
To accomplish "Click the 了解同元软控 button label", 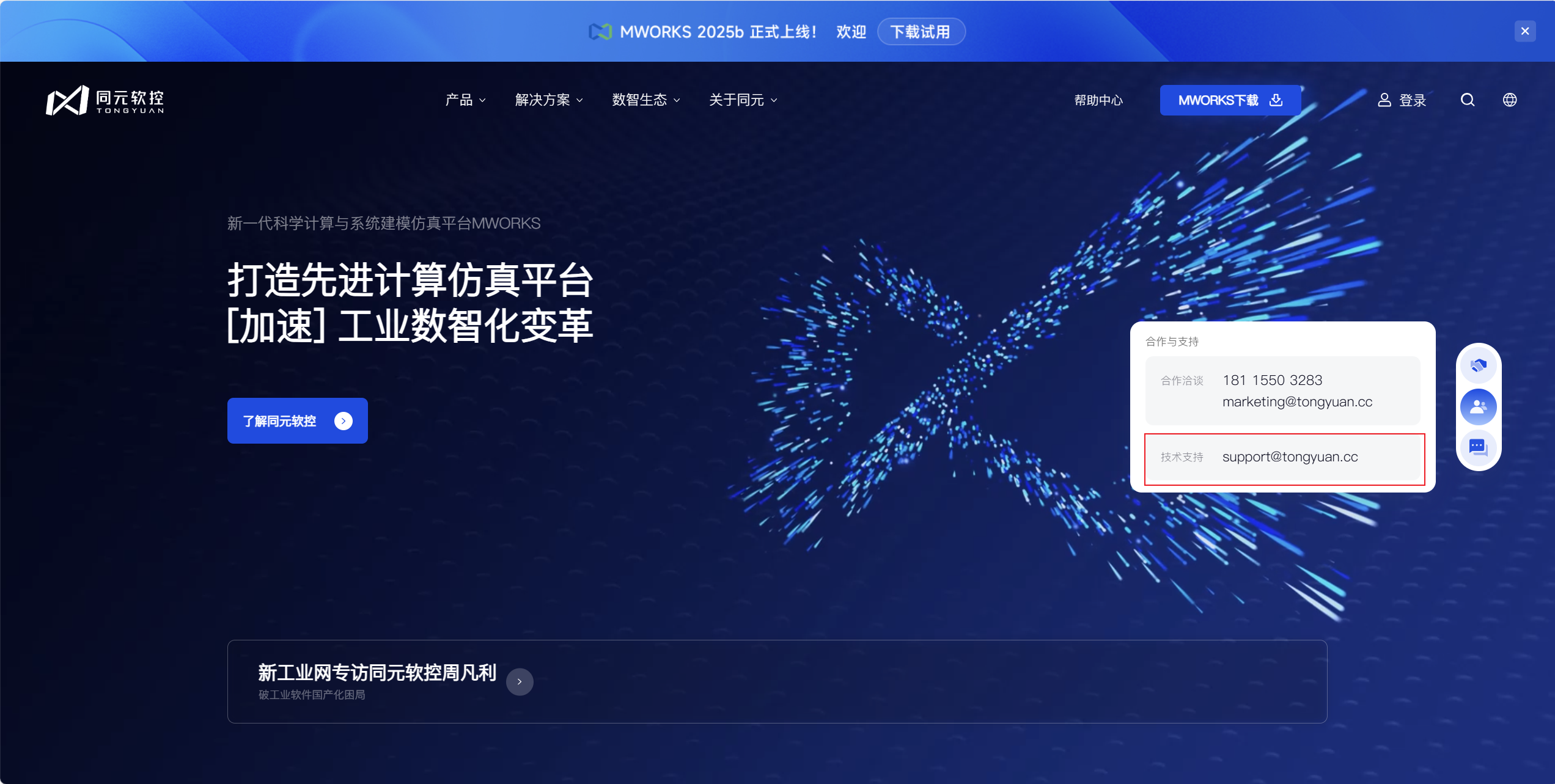I will [279, 421].
